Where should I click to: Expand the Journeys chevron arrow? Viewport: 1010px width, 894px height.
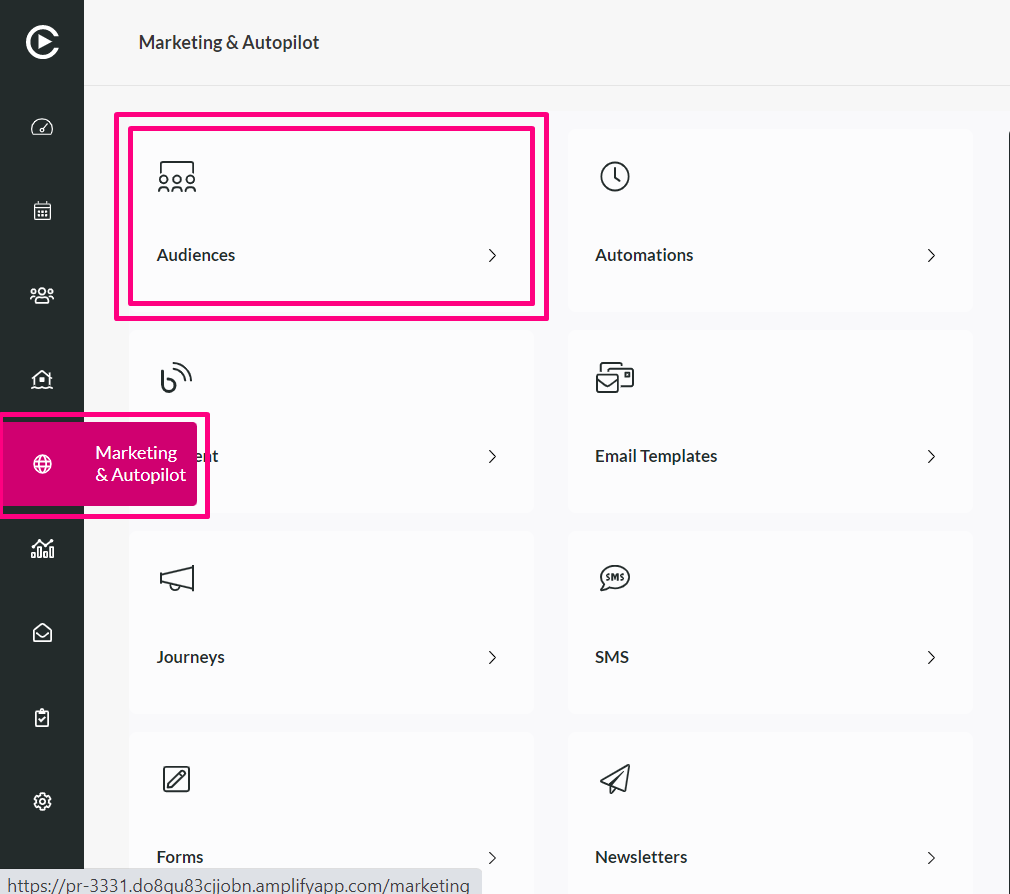click(492, 658)
